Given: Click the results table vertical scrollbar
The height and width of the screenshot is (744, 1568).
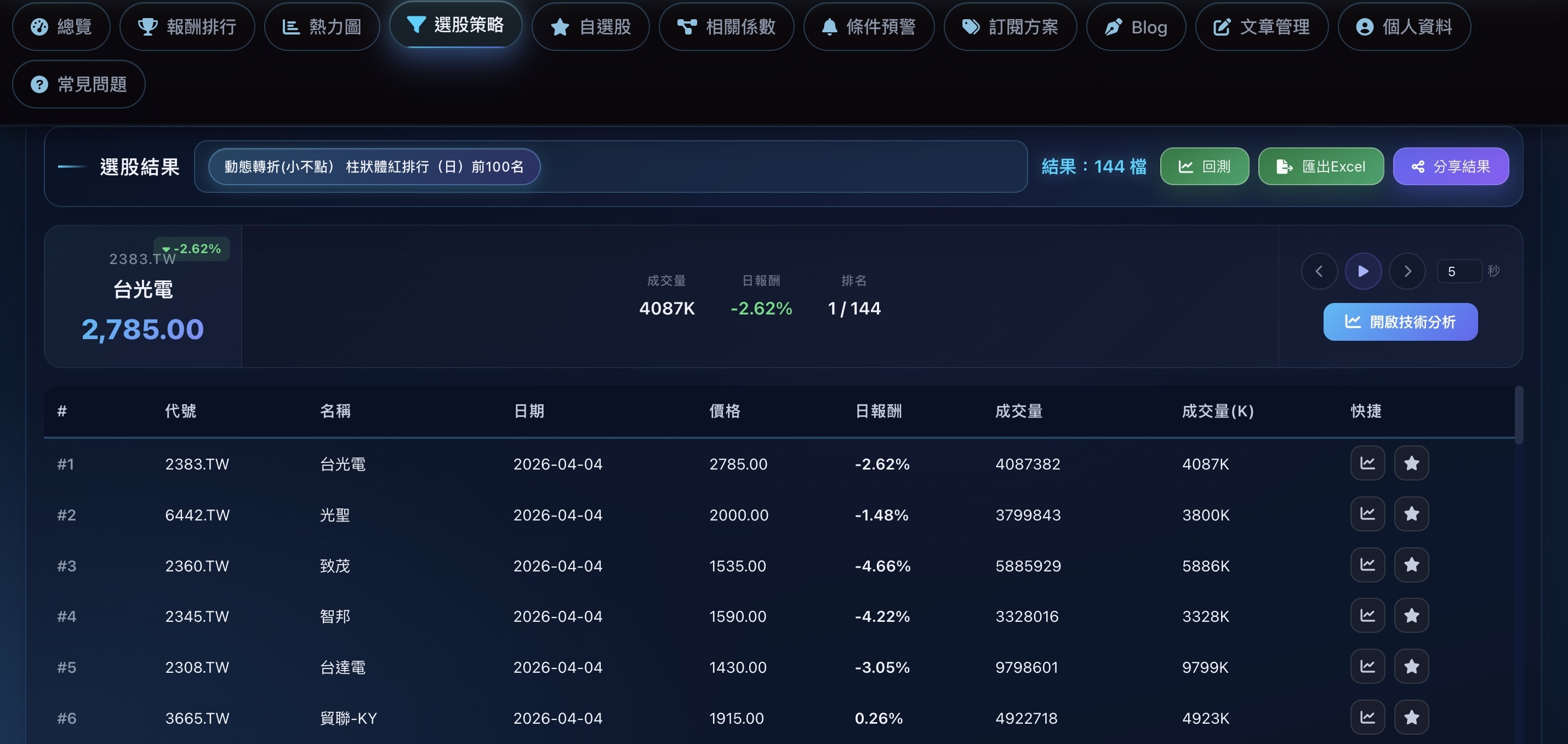Looking at the screenshot, I should tap(1519, 415).
